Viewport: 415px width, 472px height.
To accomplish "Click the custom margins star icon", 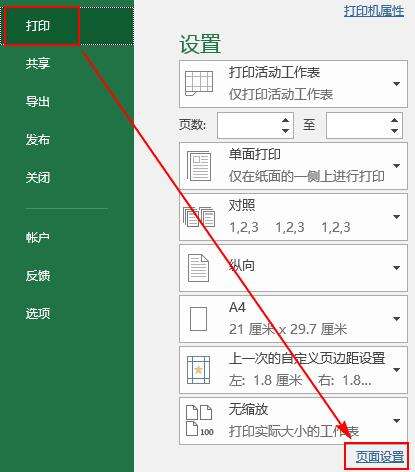I will [x=199, y=370].
